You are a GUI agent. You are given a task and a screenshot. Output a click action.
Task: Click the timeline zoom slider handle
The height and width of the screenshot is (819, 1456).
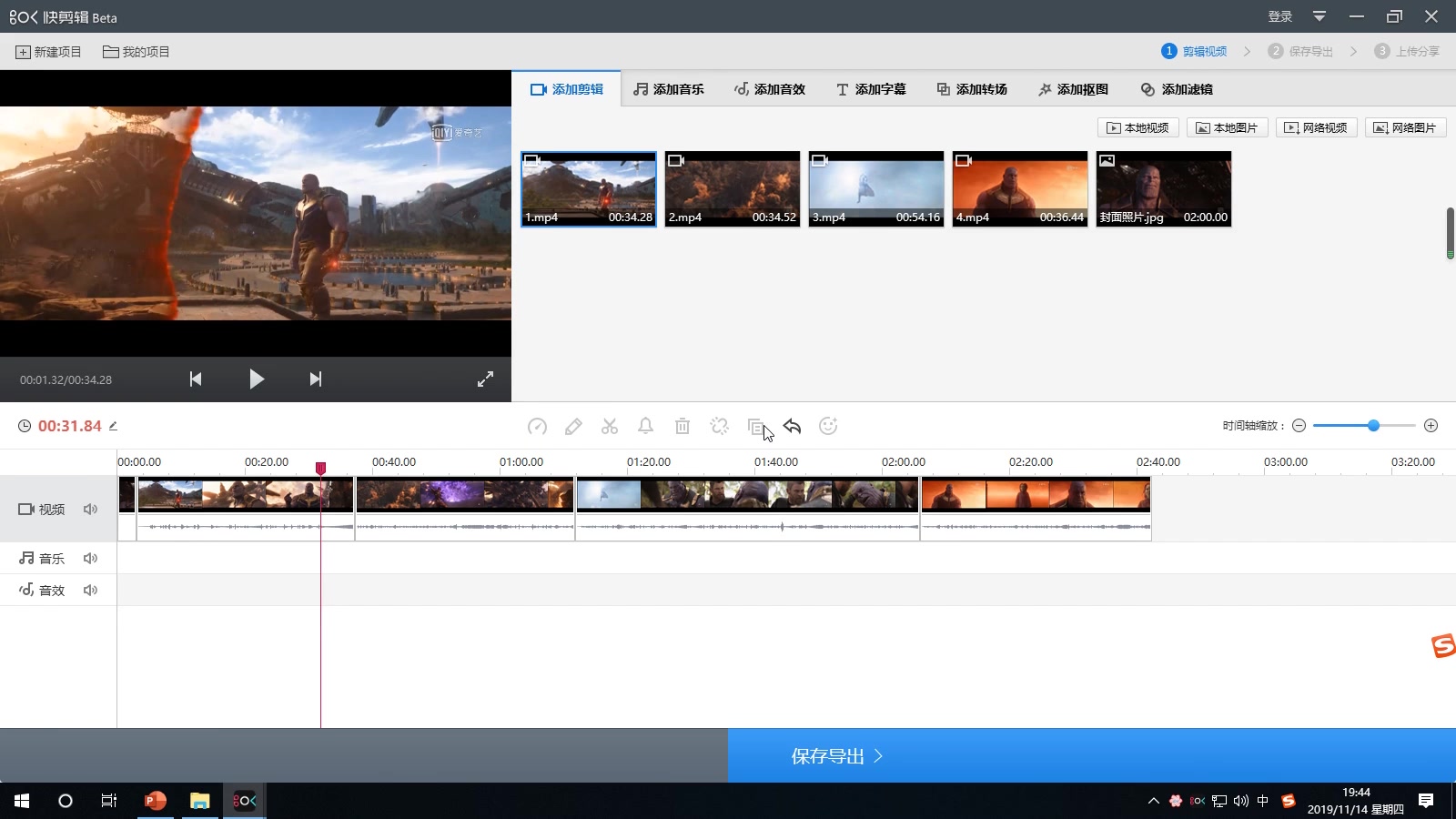pos(1373,425)
